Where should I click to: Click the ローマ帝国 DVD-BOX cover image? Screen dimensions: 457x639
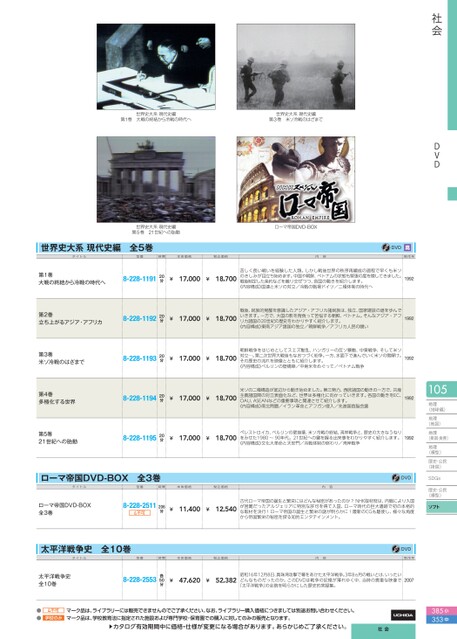(296, 179)
